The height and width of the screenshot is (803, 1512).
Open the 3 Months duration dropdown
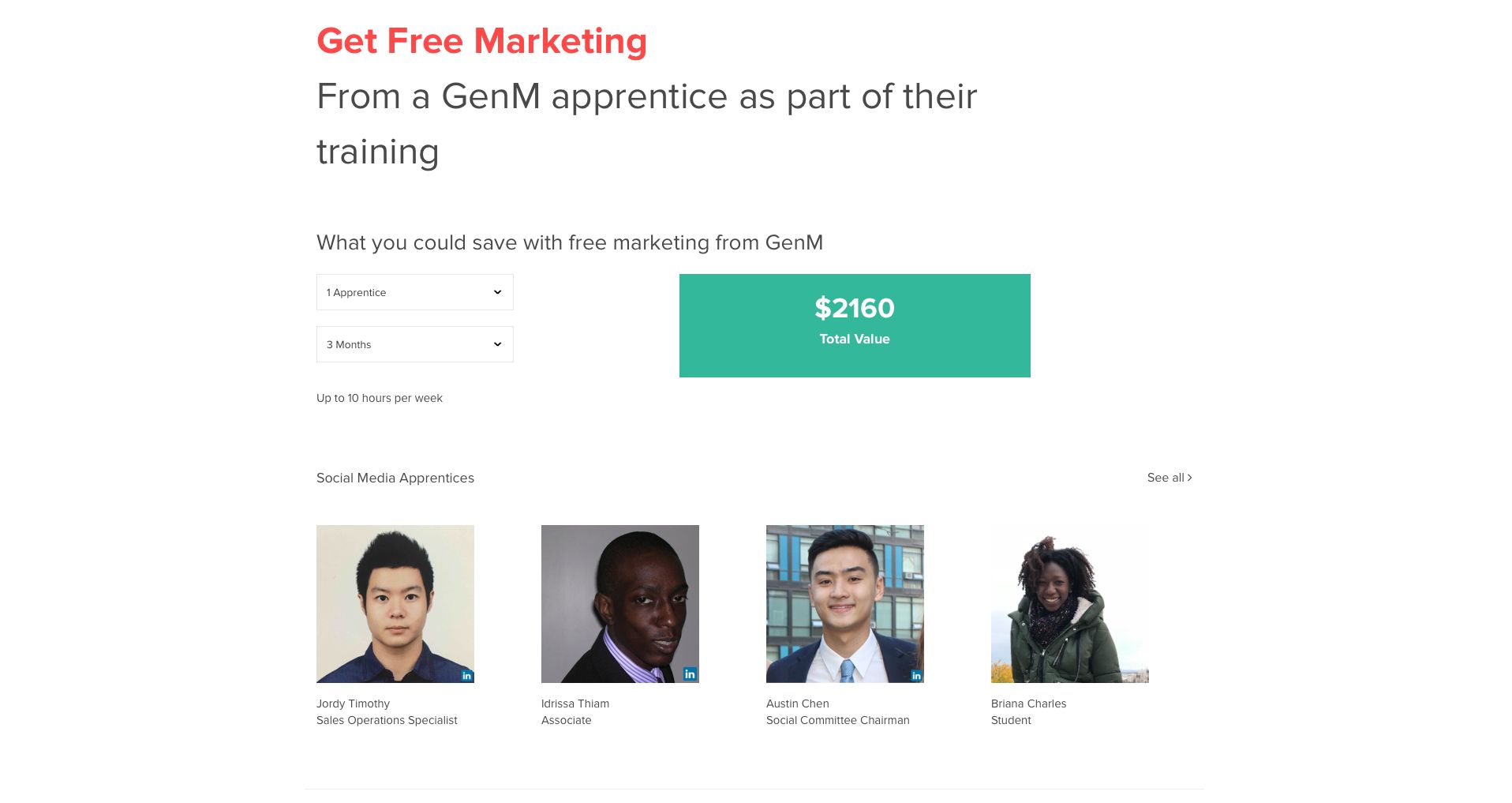pos(415,344)
